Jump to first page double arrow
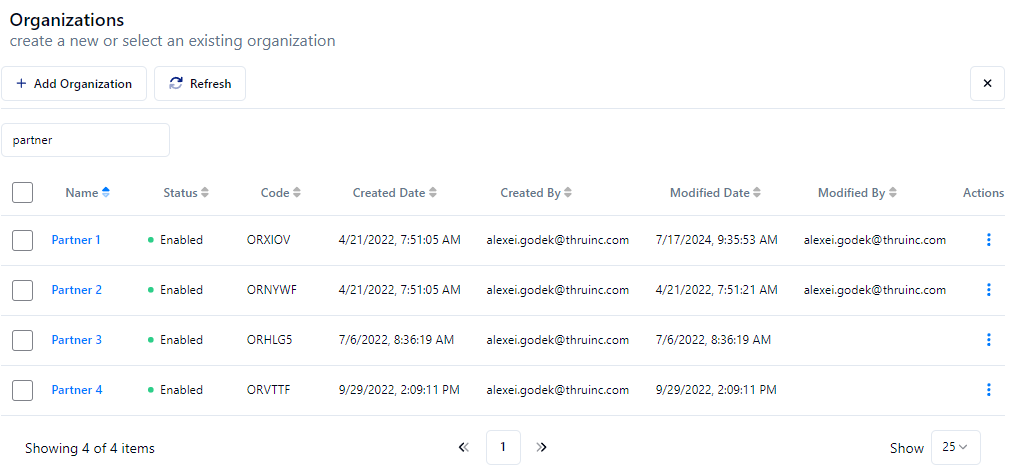The height and width of the screenshot is (472, 1018). point(463,448)
